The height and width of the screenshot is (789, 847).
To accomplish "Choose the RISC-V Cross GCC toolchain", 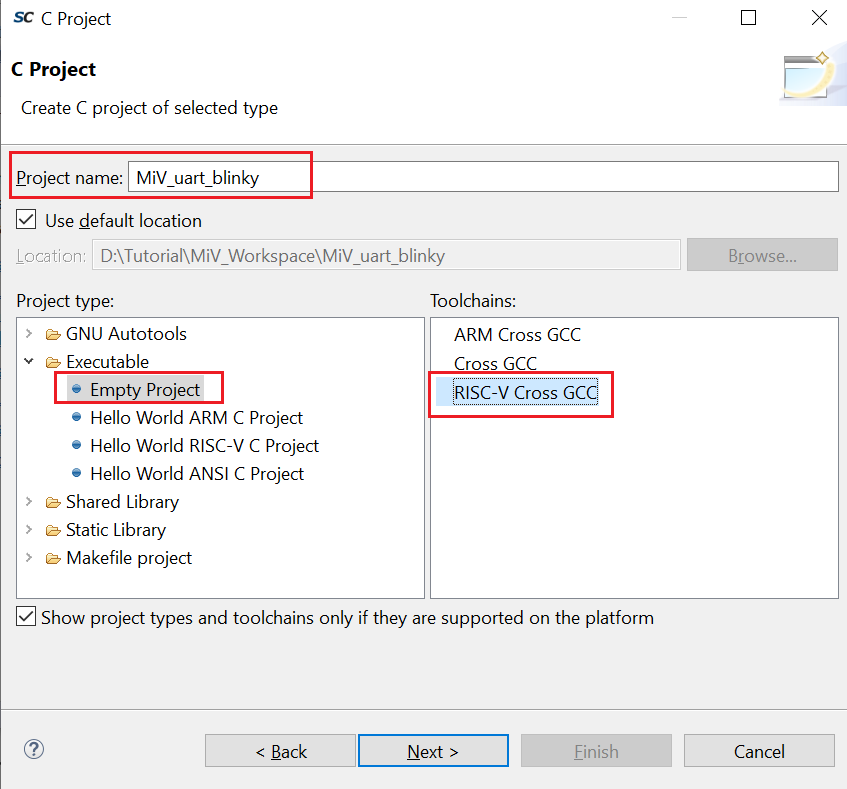I will pyautogui.click(x=525, y=393).
